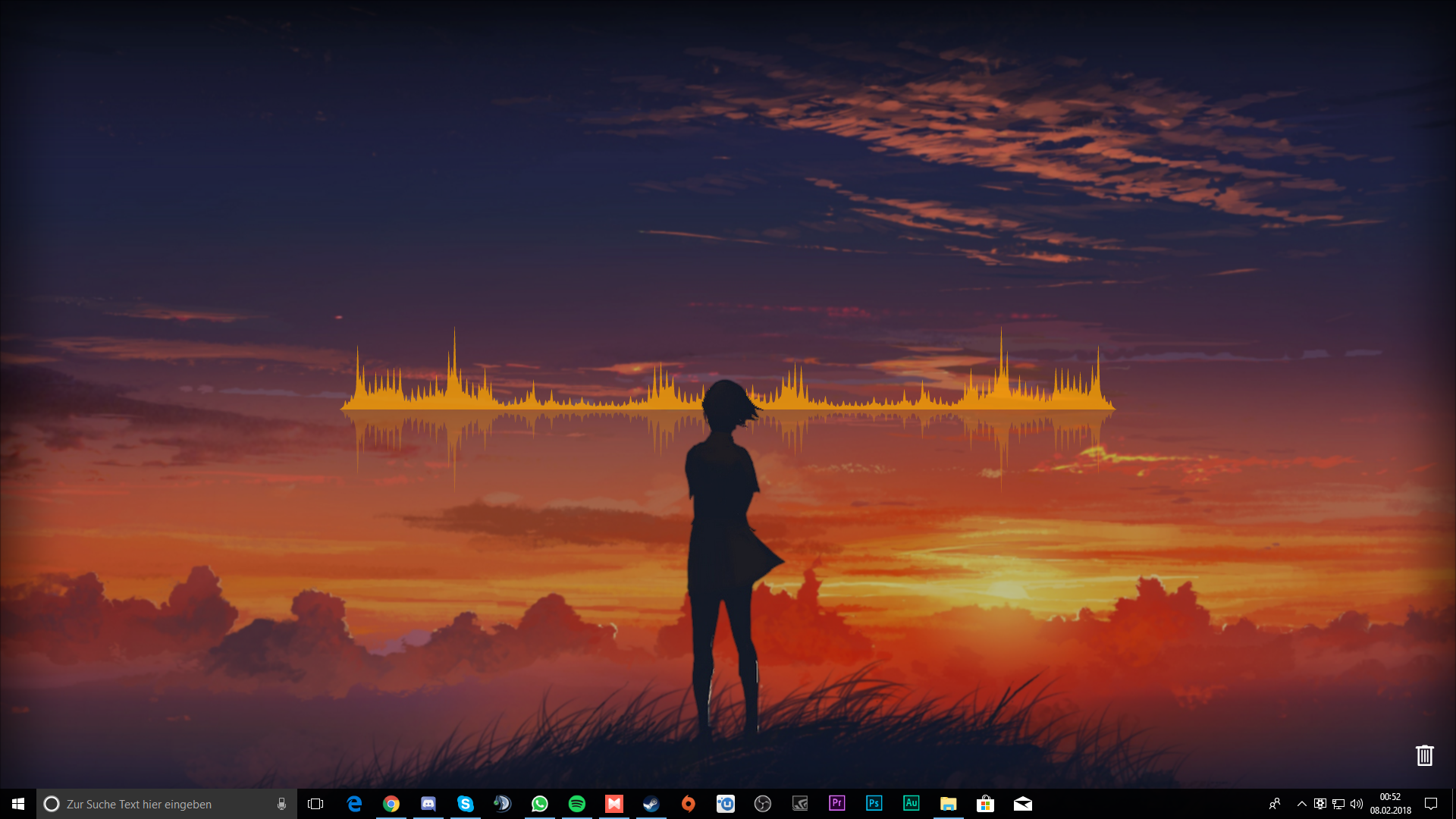Open WhatsApp from the taskbar
The width and height of the screenshot is (1456, 819).
540,804
